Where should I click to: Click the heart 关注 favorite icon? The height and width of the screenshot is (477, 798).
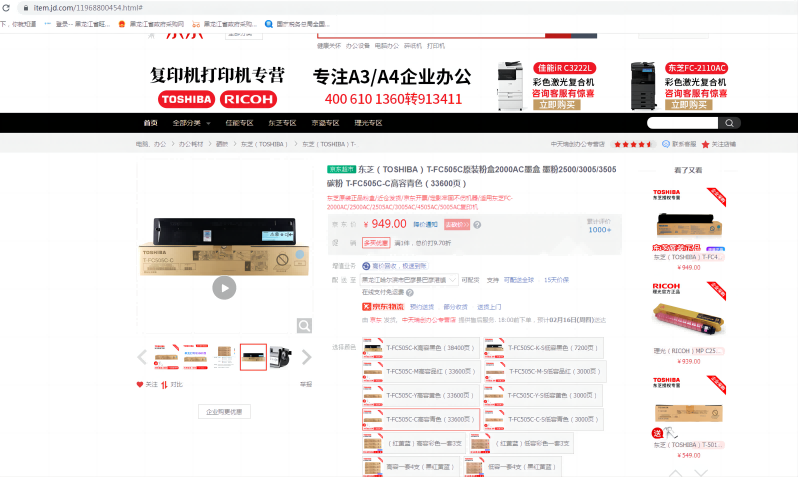click(x=139, y=385)
